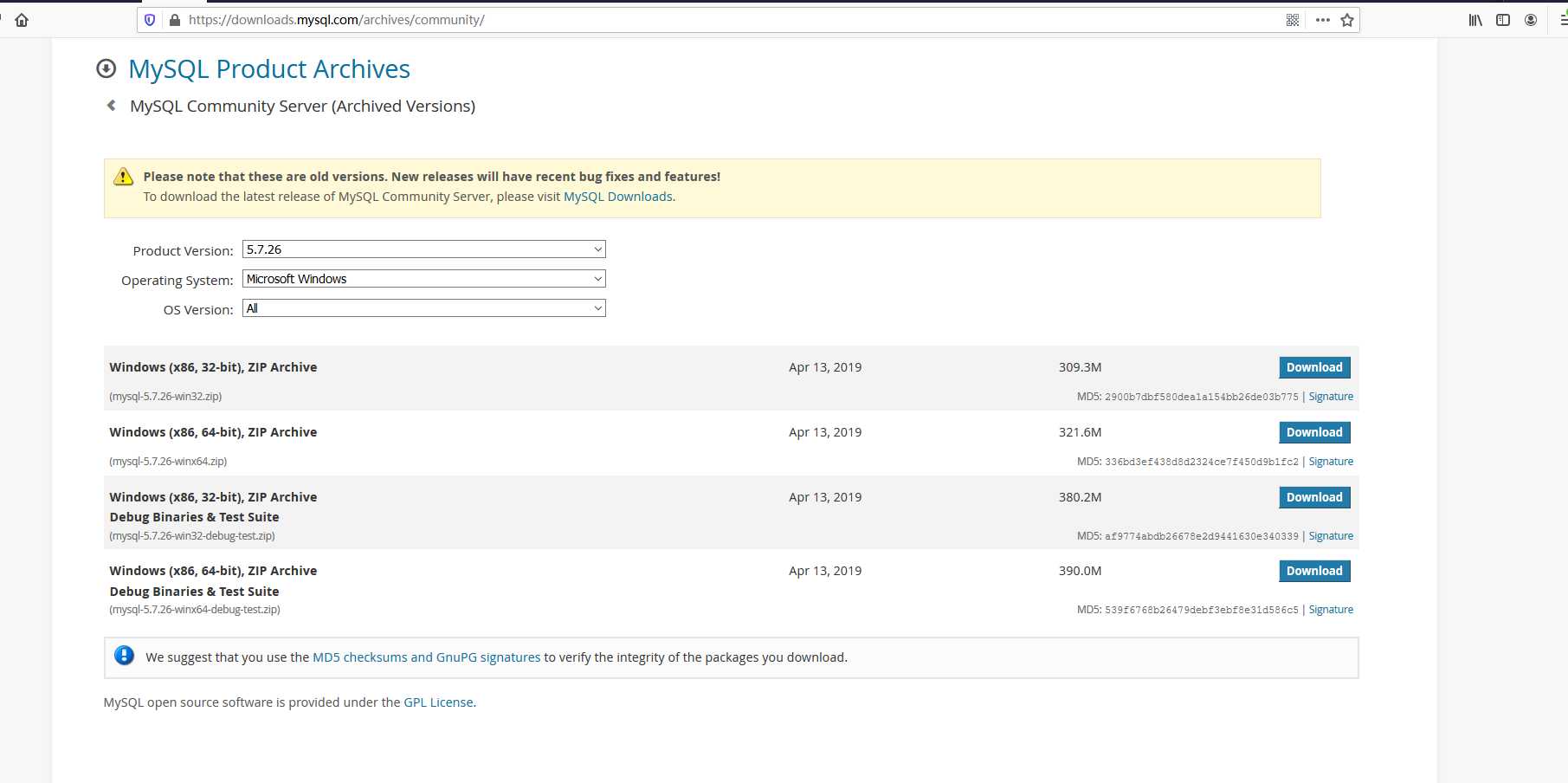This screenshot has height=783, width=1568.
Task: Click the OS Version label
Action: coord(198,310)
